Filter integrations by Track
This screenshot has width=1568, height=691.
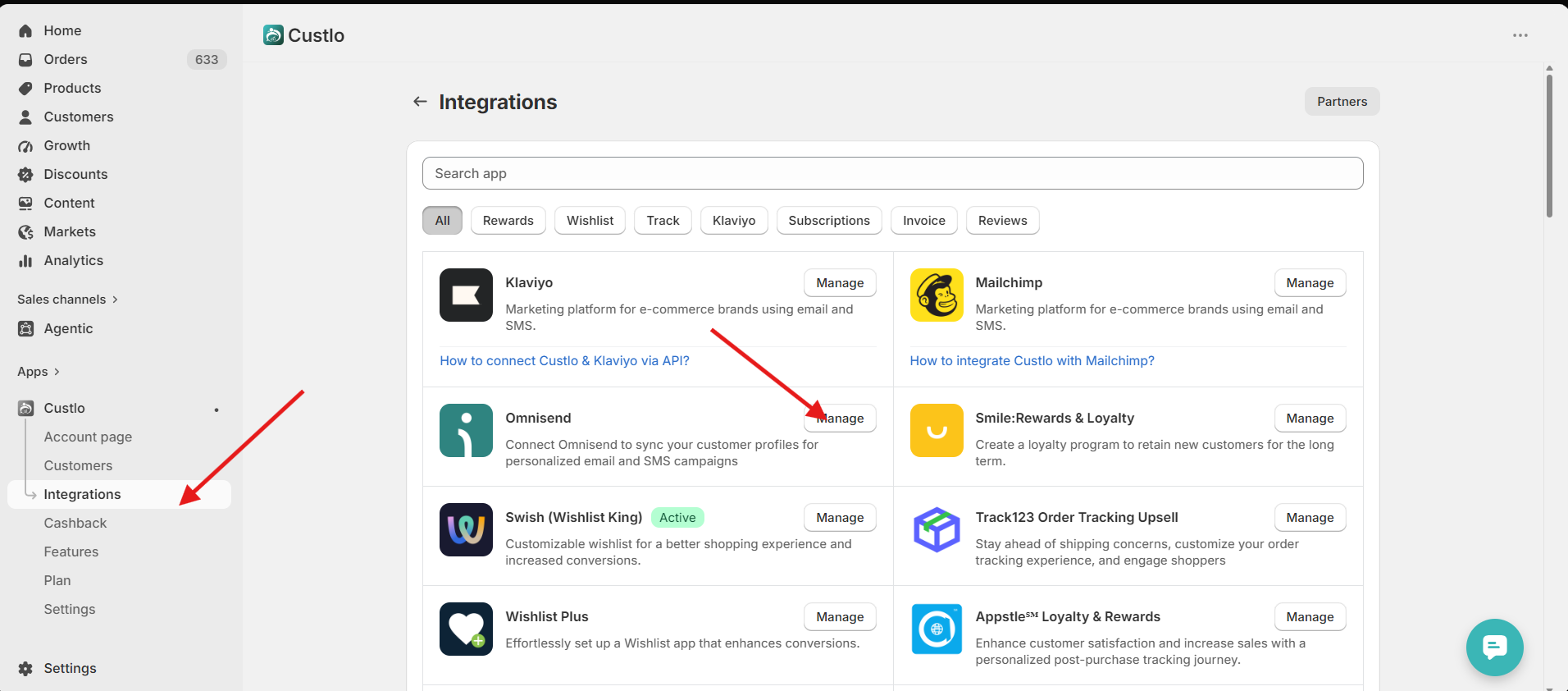663,220
